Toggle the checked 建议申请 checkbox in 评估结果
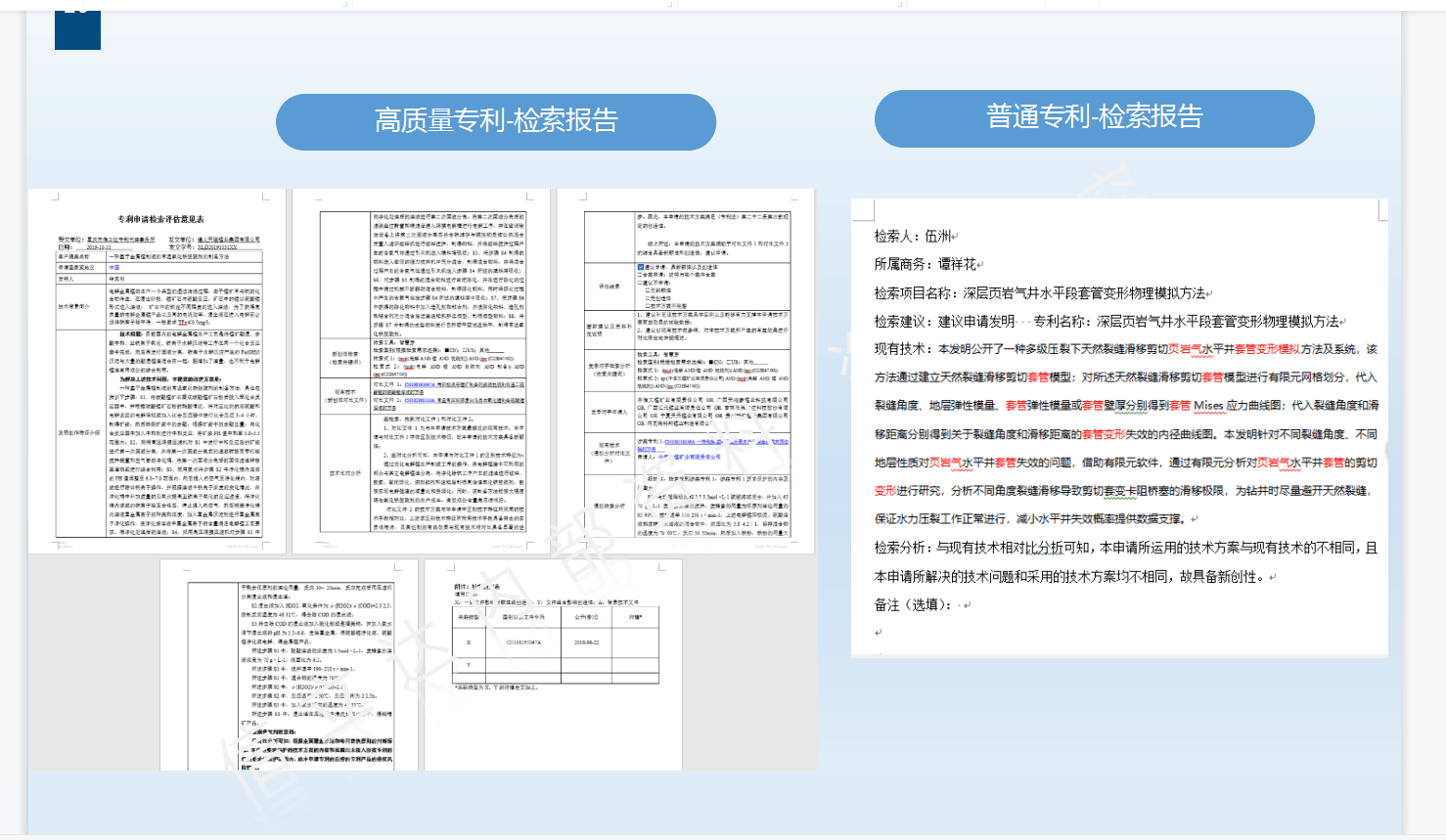Screen dimensions: 1446x840 [641, 266]
